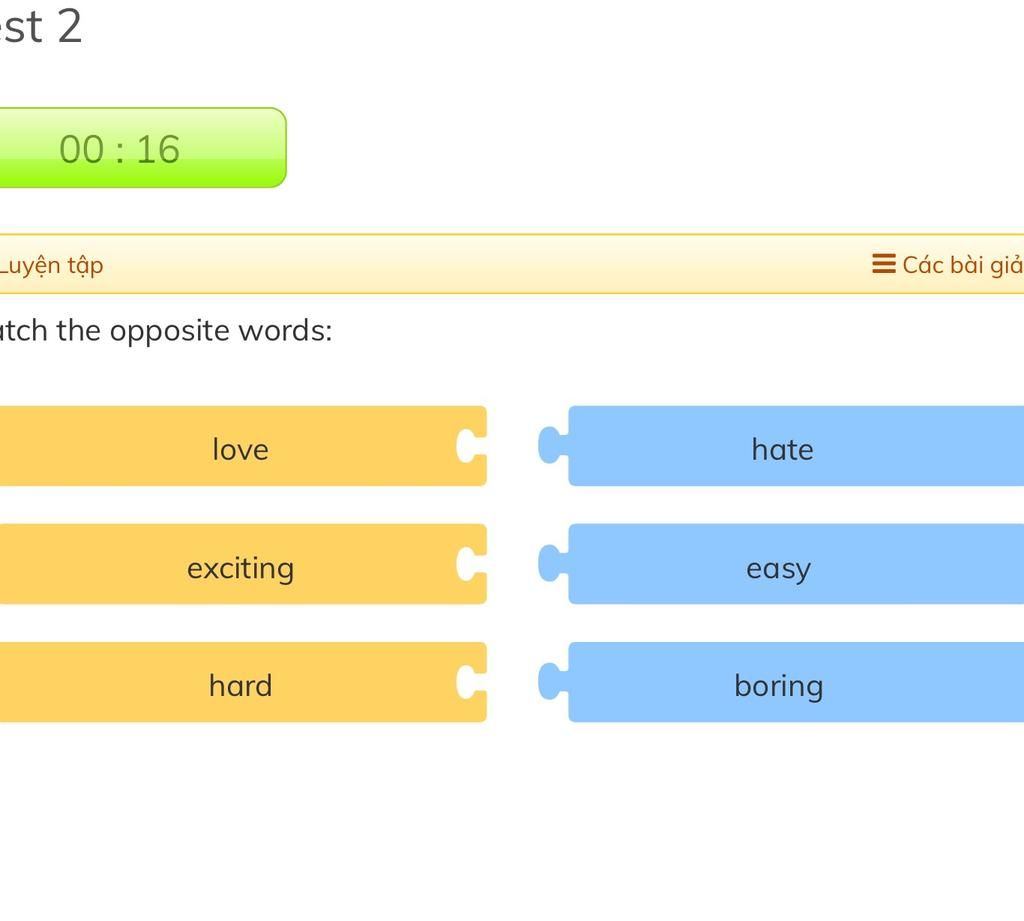Select the yellow 'love' puzzle piece

[240, 446]
